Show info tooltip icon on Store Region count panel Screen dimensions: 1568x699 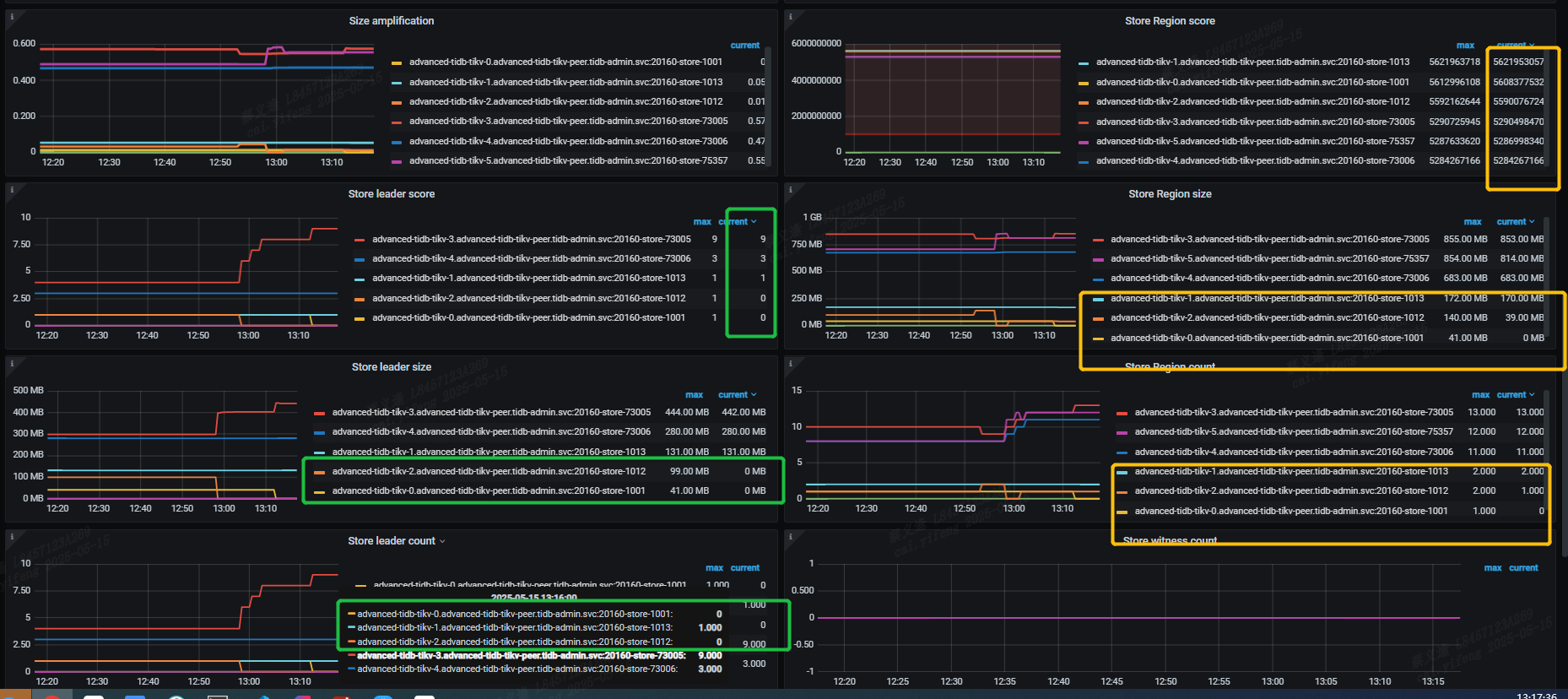coord(790,363)
